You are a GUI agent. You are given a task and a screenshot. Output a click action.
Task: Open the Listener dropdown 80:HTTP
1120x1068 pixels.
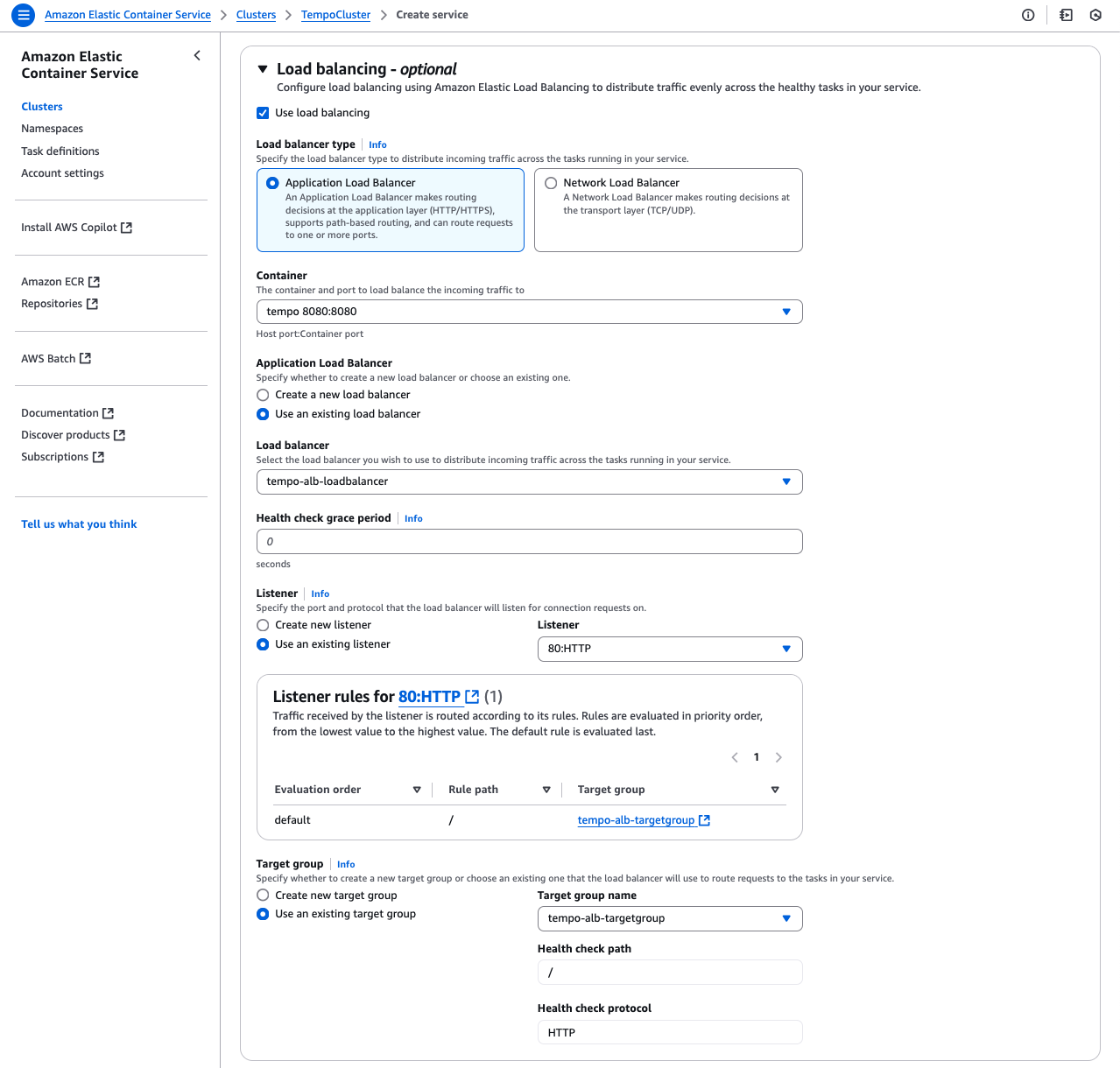click(670, 649)
